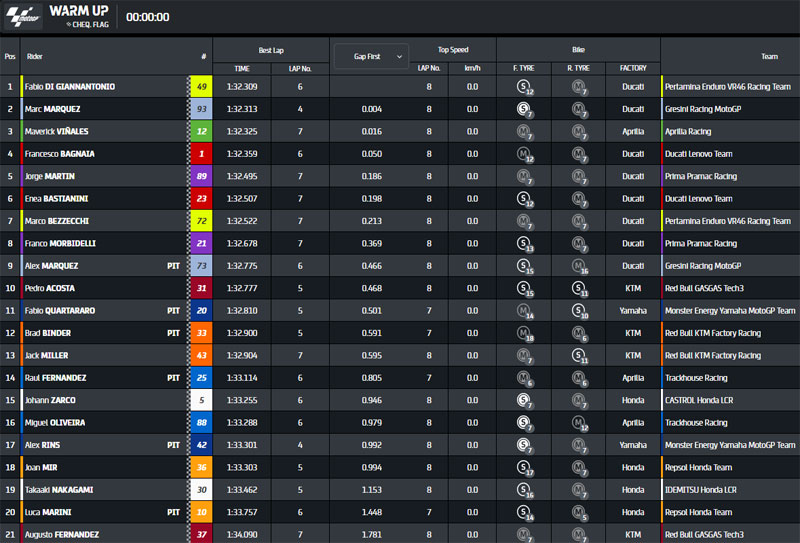The height and width of the screenshot is (543, 800).
Task: Click Brad Binder's front tyre icon
Action: (x=523, y=333)
